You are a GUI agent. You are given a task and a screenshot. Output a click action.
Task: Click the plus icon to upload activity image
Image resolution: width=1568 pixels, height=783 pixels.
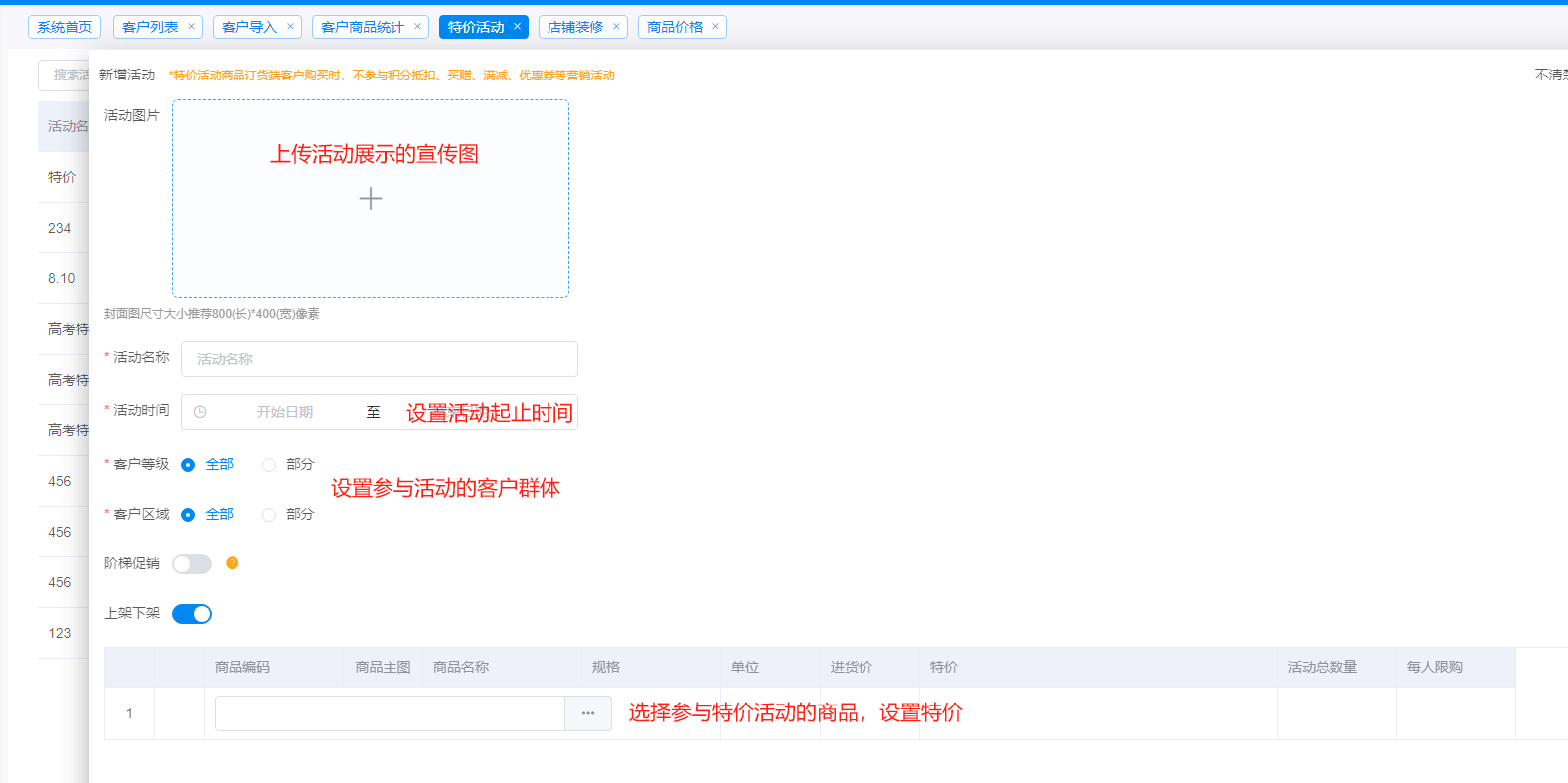370,199
